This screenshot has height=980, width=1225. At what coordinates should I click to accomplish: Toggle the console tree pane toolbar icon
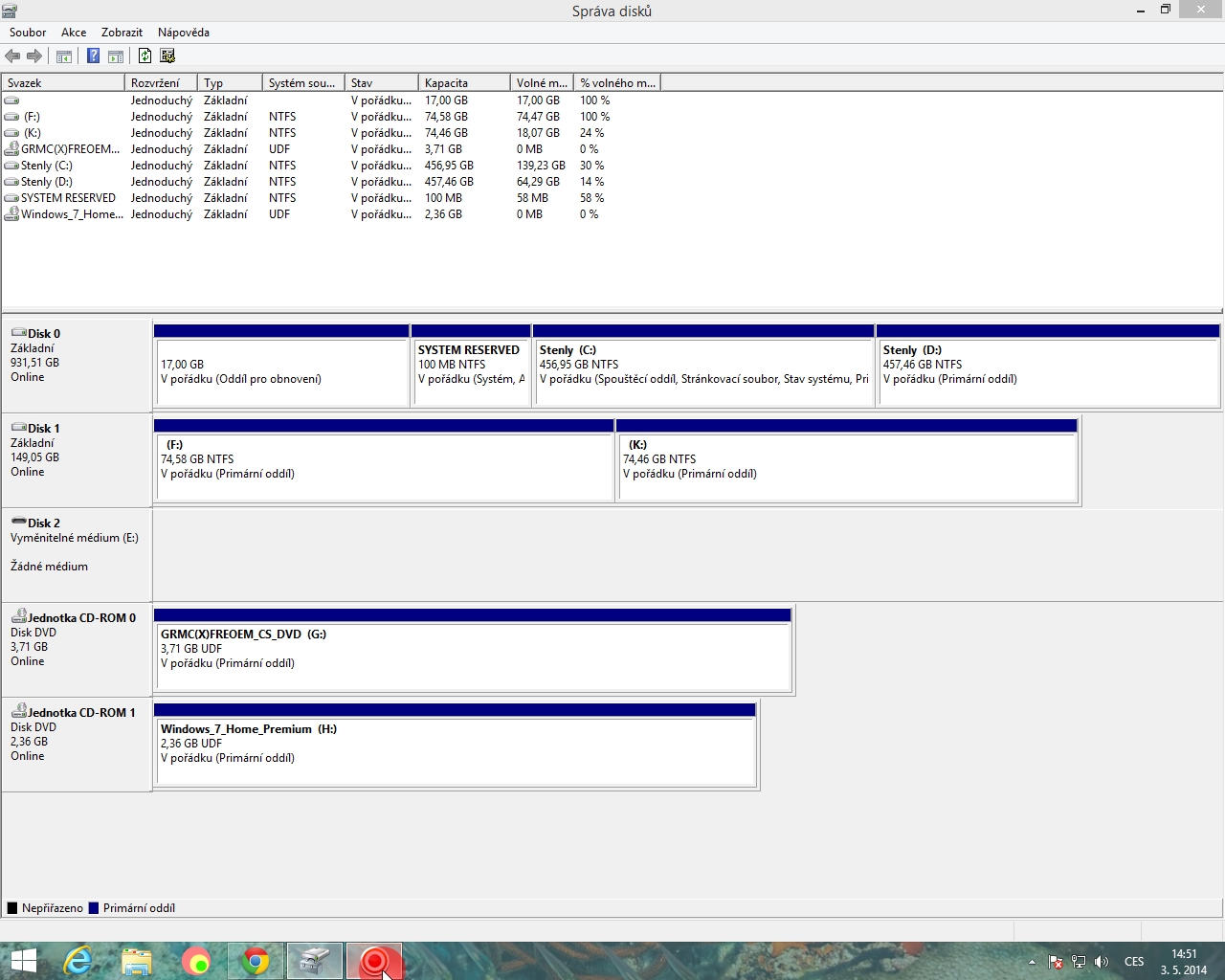64,56
